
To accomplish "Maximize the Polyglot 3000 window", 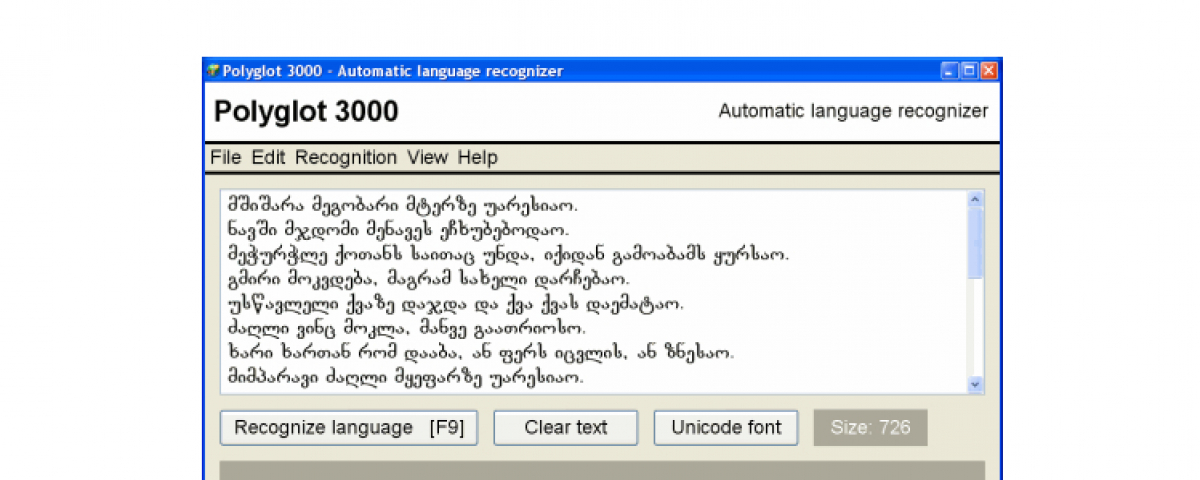I will [969, 71].
